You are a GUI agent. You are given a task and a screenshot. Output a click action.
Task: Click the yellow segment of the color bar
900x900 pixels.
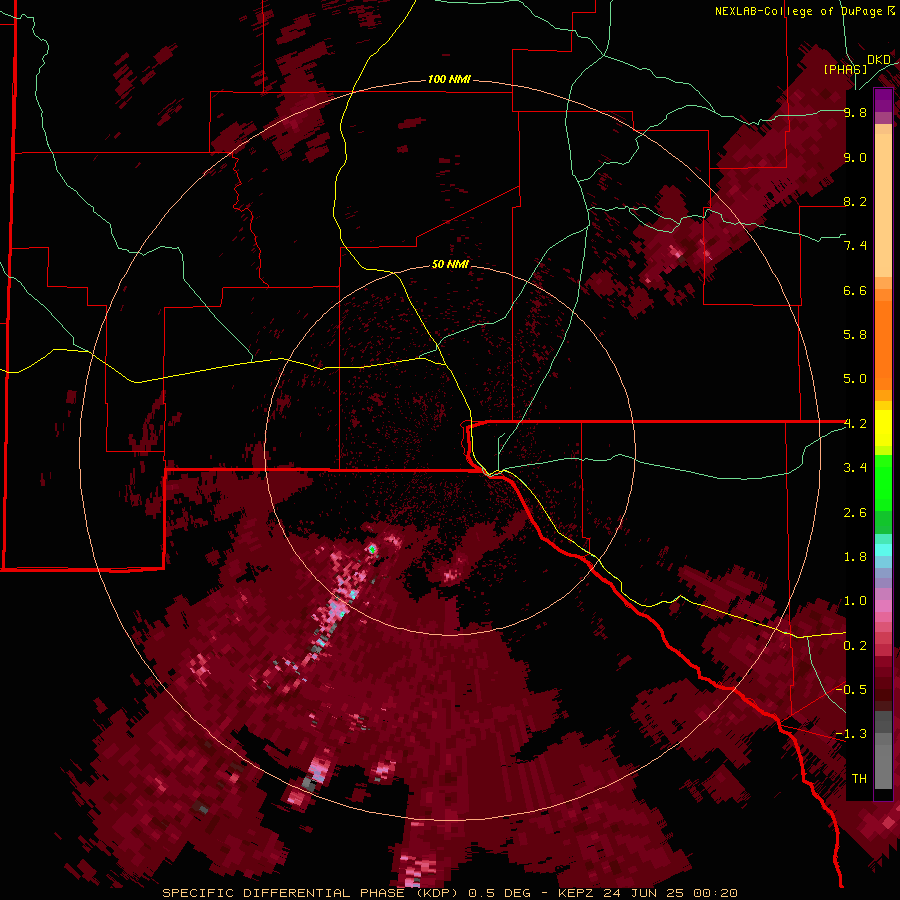(883, 428)
